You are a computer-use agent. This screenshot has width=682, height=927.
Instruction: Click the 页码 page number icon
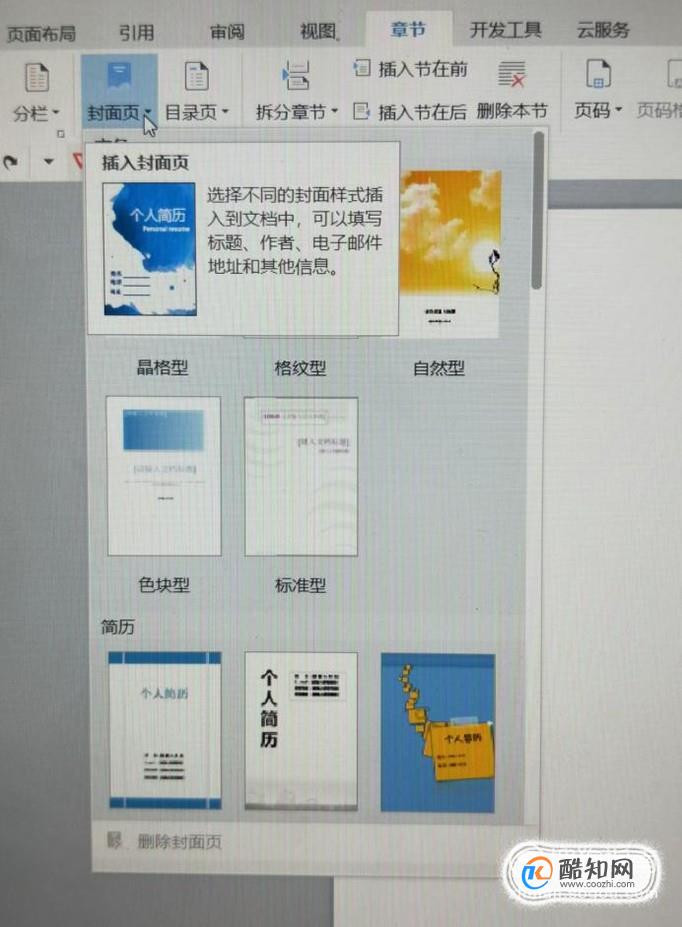pyautogui.click(x=598, y=73)
